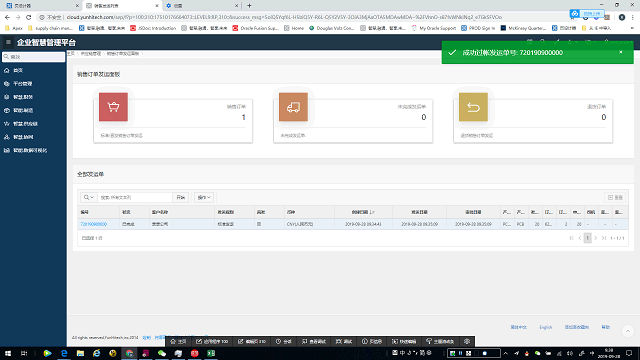Reload the page with the refresh button
The height and width of the screenshot is (360, 640).
point(29,17)
